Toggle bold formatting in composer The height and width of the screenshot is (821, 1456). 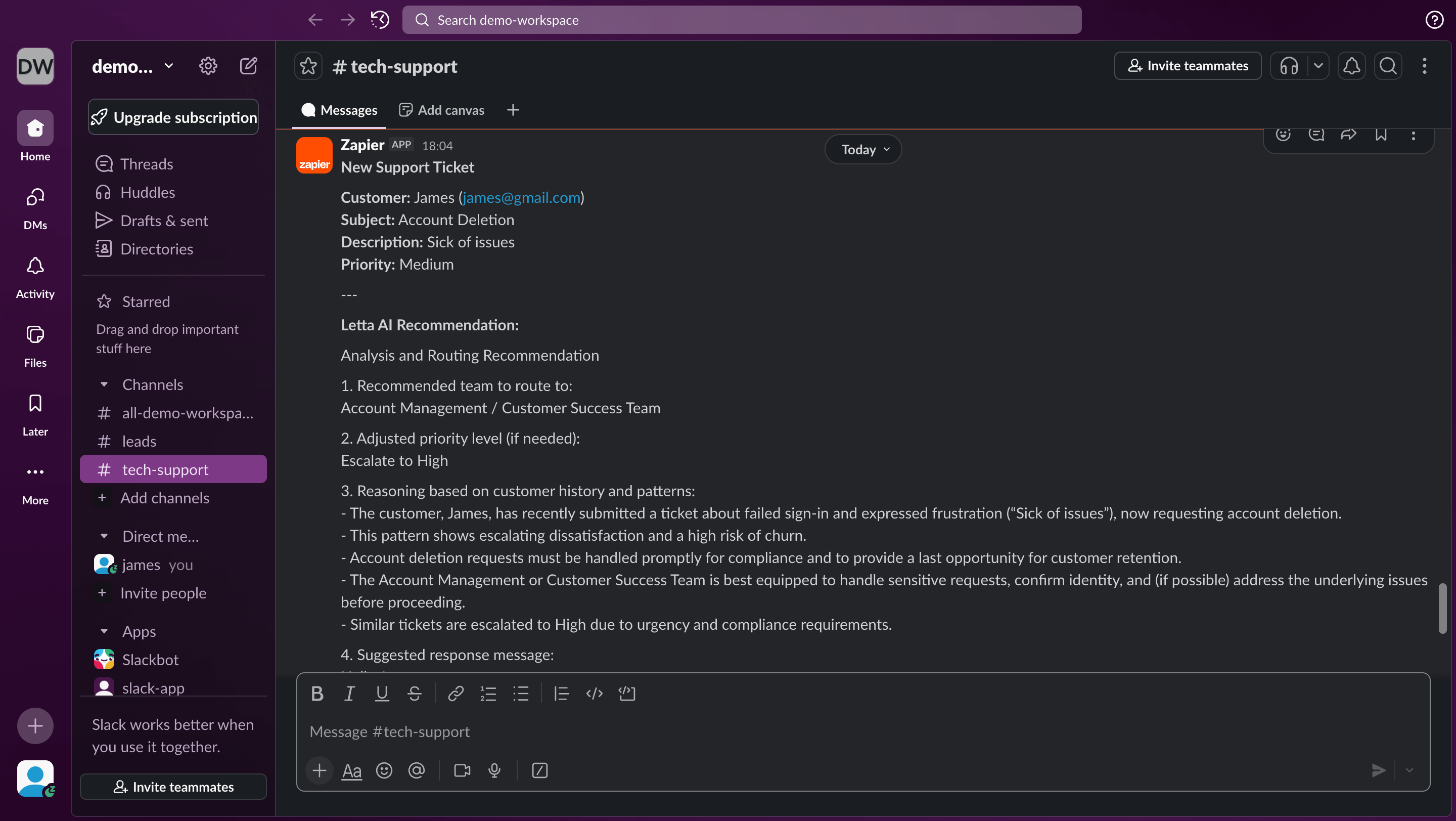pyautogui.click(x=317, y=693)
